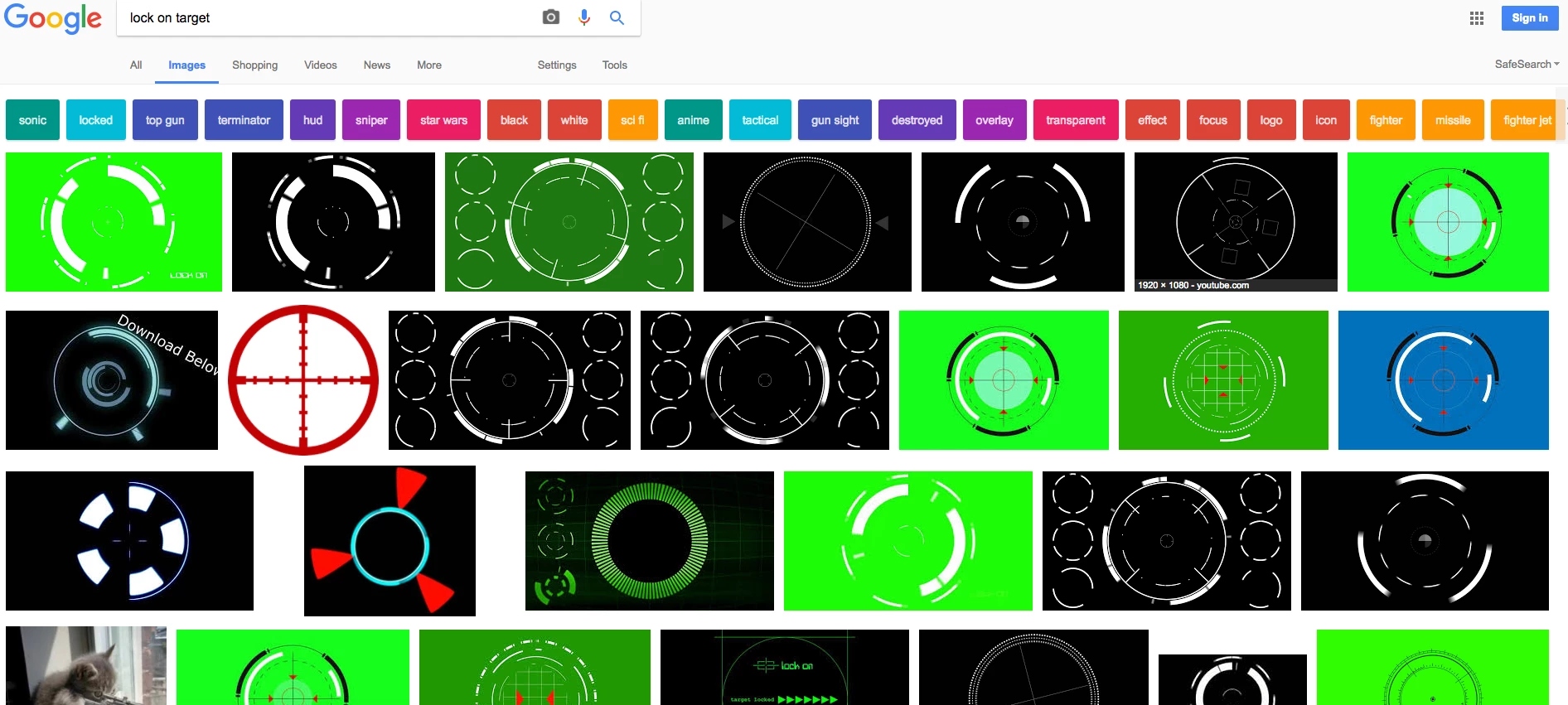
Task: Open the cat photo thumbnail
Action: tap(86, 665)
